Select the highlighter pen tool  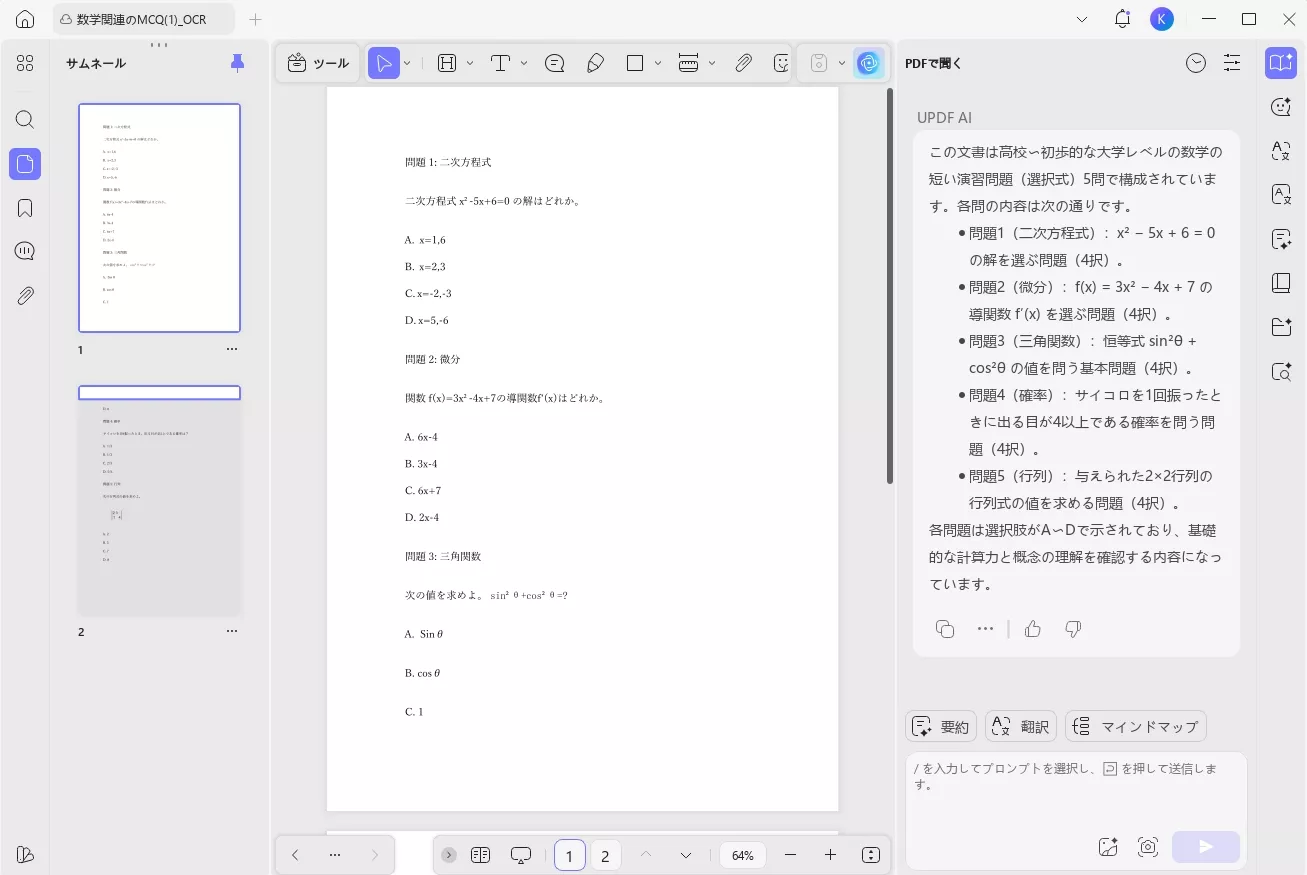click(595, 63)
